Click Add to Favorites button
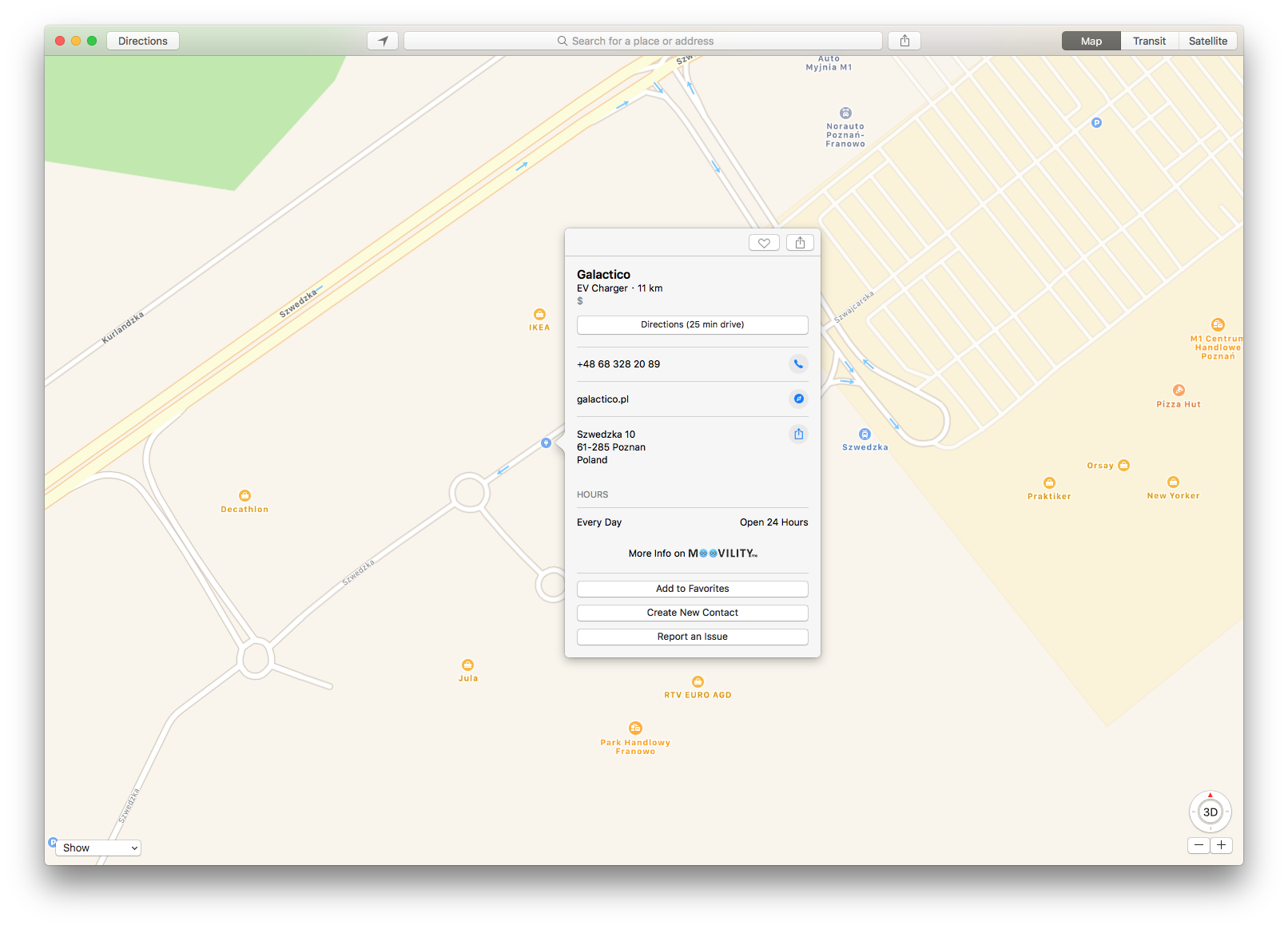Screen dimensions: 1288x929 pos(693,589)
